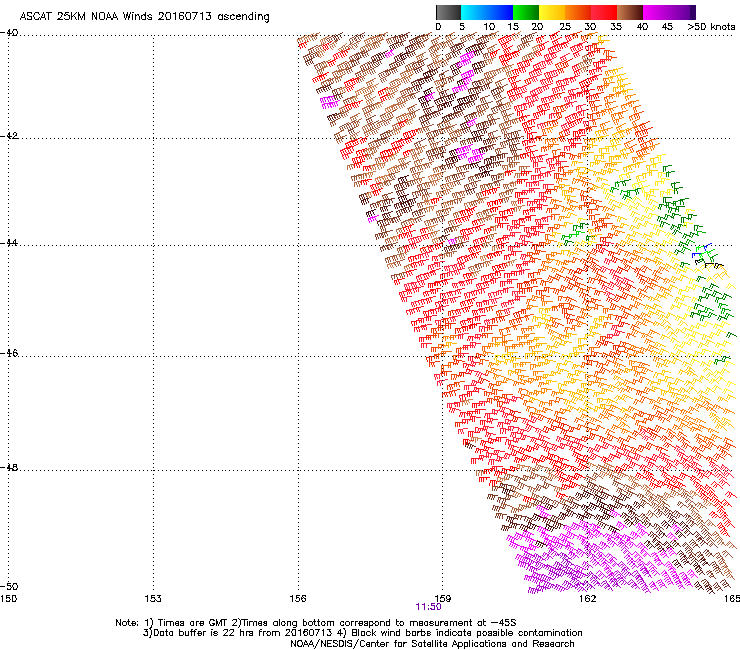Pick the brown 35-40 knots legend segment
The height and width of the screenshot is (650, 740).
click(630, 12)
